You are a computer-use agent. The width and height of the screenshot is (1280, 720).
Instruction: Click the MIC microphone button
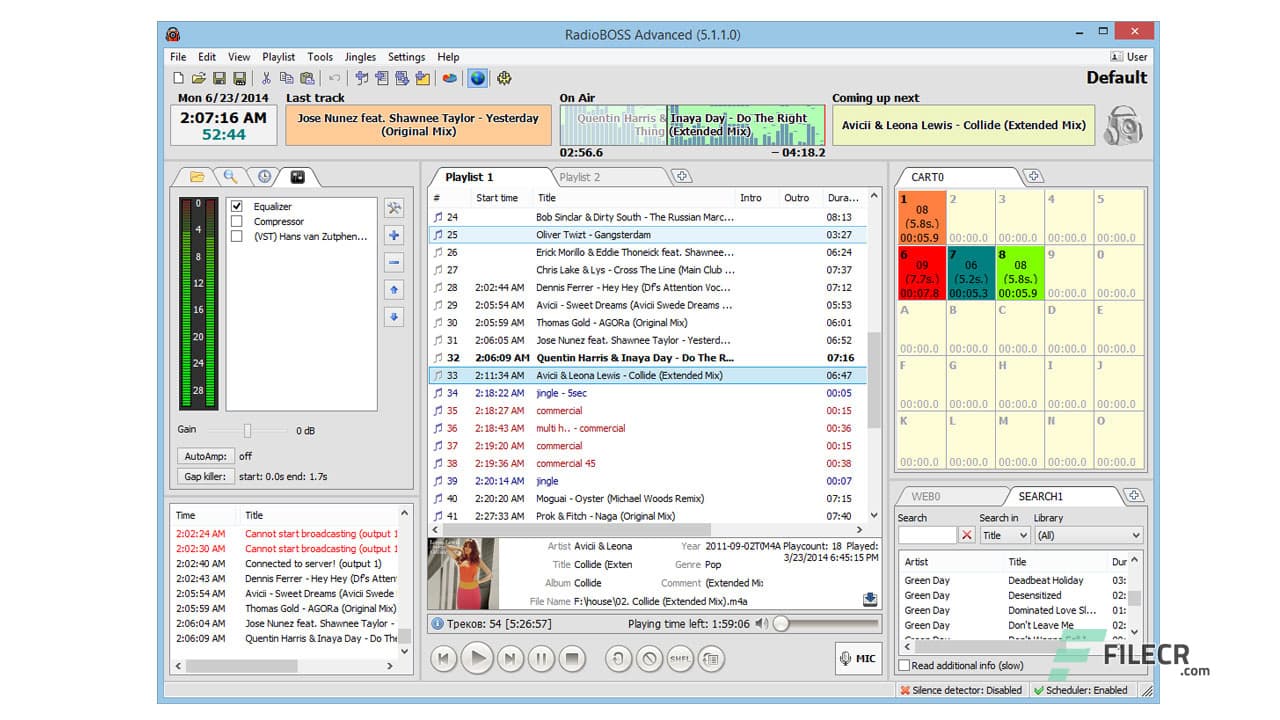856,659
